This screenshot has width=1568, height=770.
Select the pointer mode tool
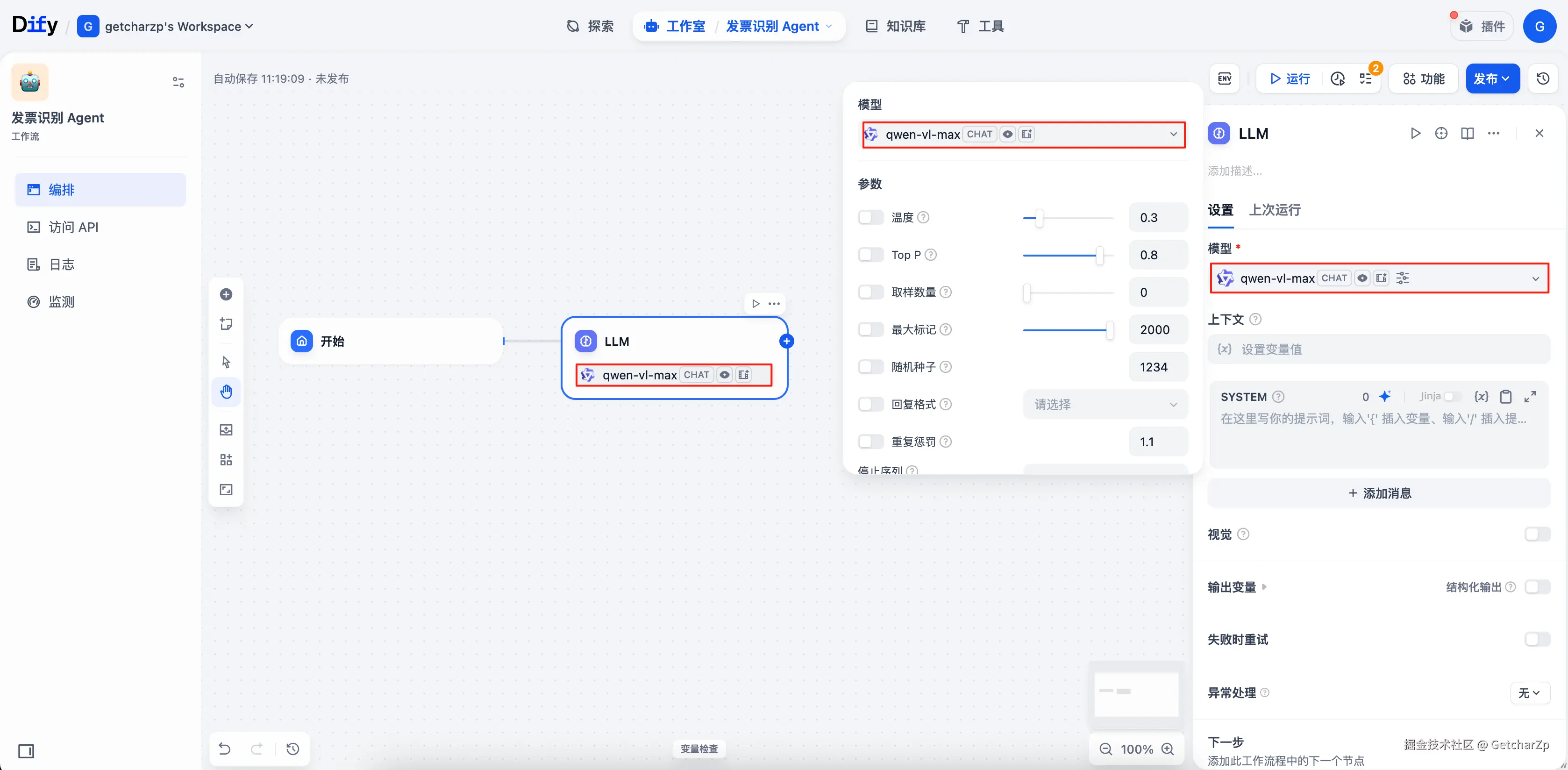pyautogui.click(x=226, y=362)
